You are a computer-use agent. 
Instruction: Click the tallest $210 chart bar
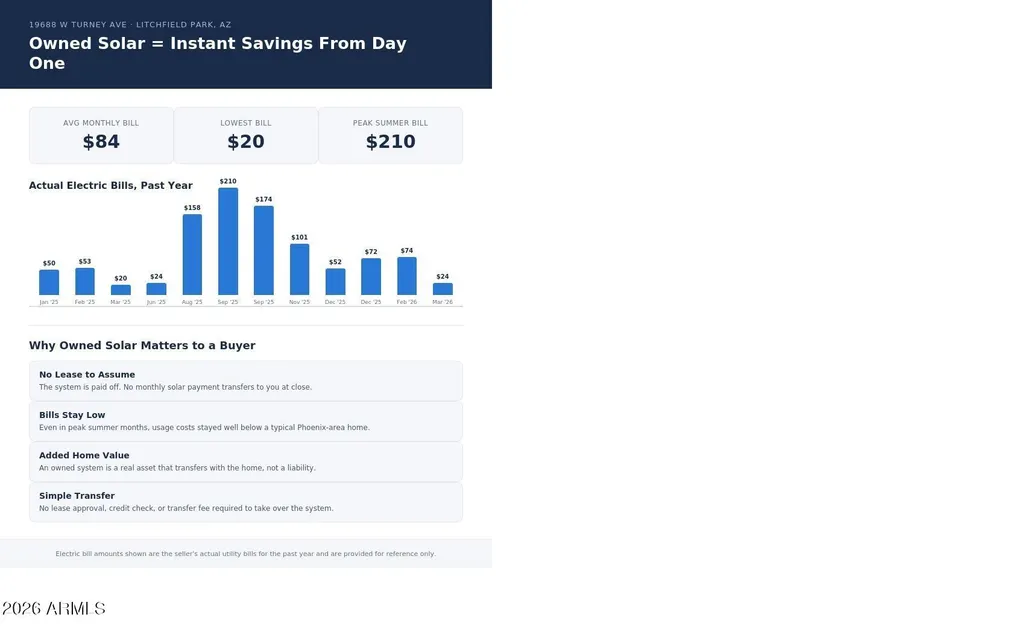tap(228, 241)
